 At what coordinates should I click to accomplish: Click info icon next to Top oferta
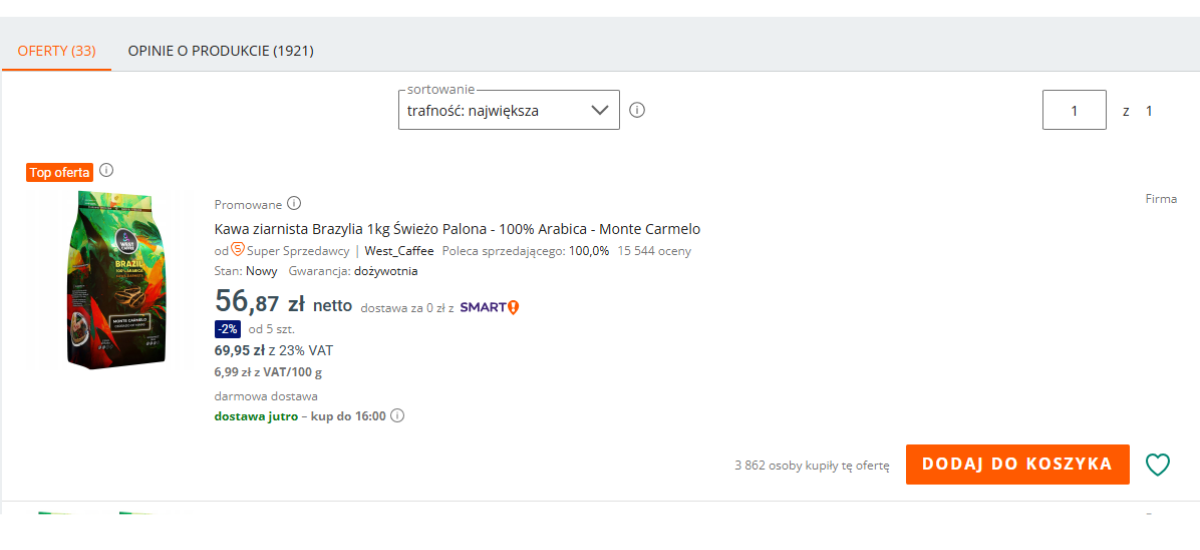coord(106,170)
